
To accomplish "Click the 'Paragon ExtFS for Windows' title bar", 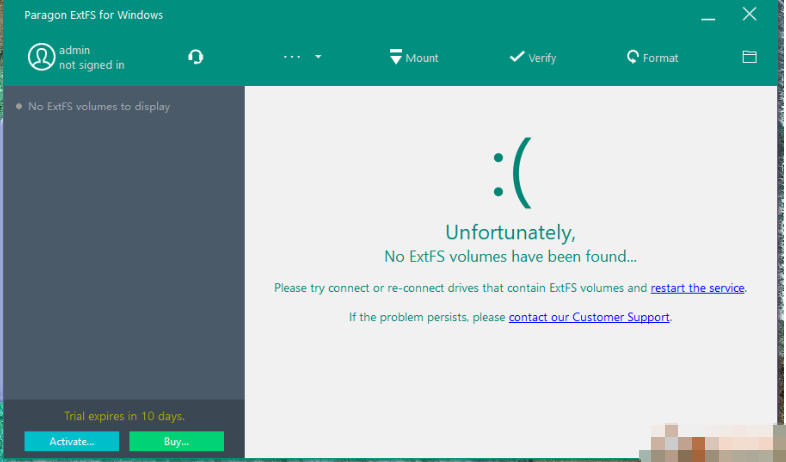I will [x=93, y=15].
